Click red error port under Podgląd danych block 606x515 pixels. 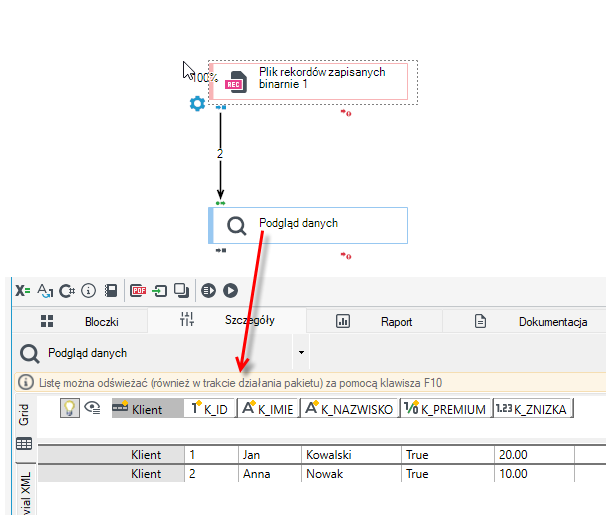point(346,256)
